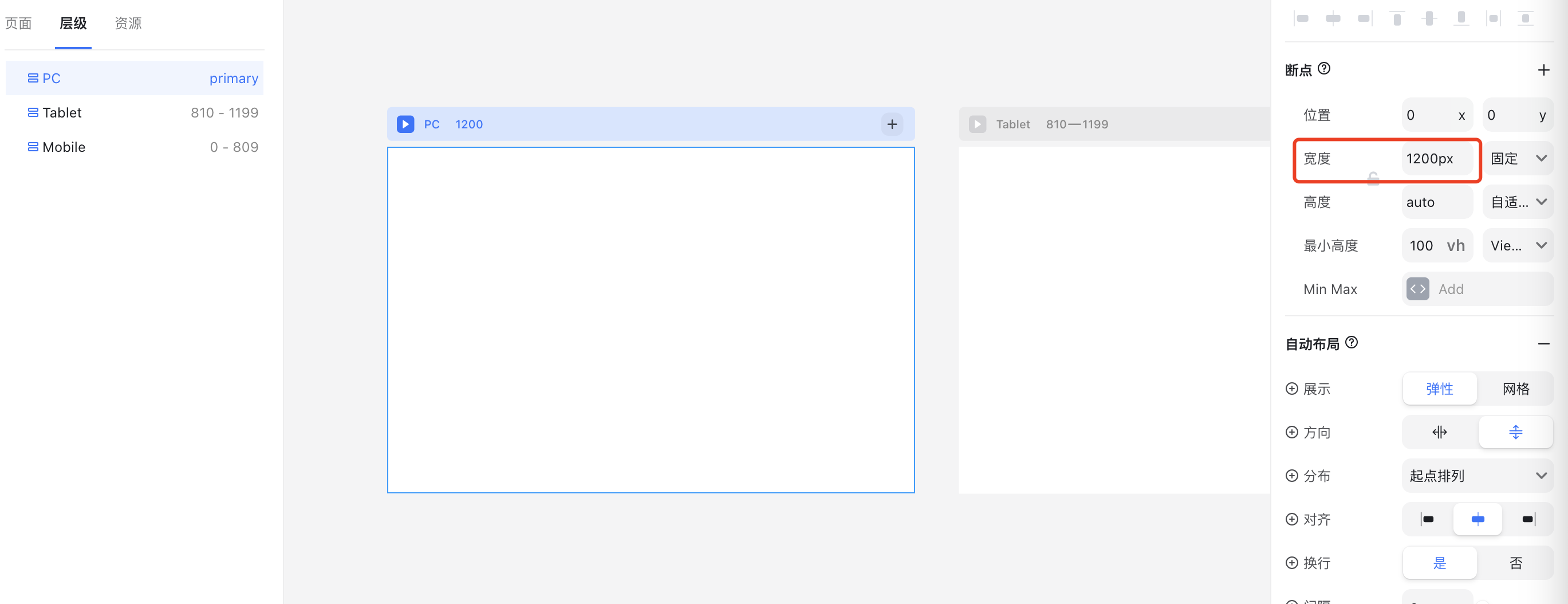Screen dimensions: 1568x604
Task: Click the help icon next to 自动布局
Action: (1352, 342)
